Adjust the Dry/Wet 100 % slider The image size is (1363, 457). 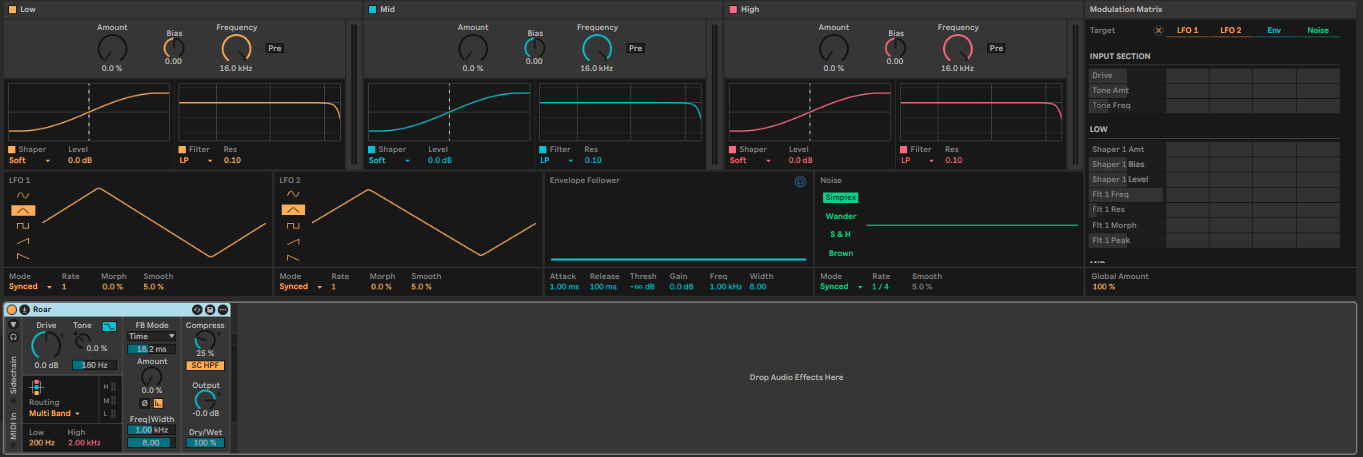(x=205, y=442)
